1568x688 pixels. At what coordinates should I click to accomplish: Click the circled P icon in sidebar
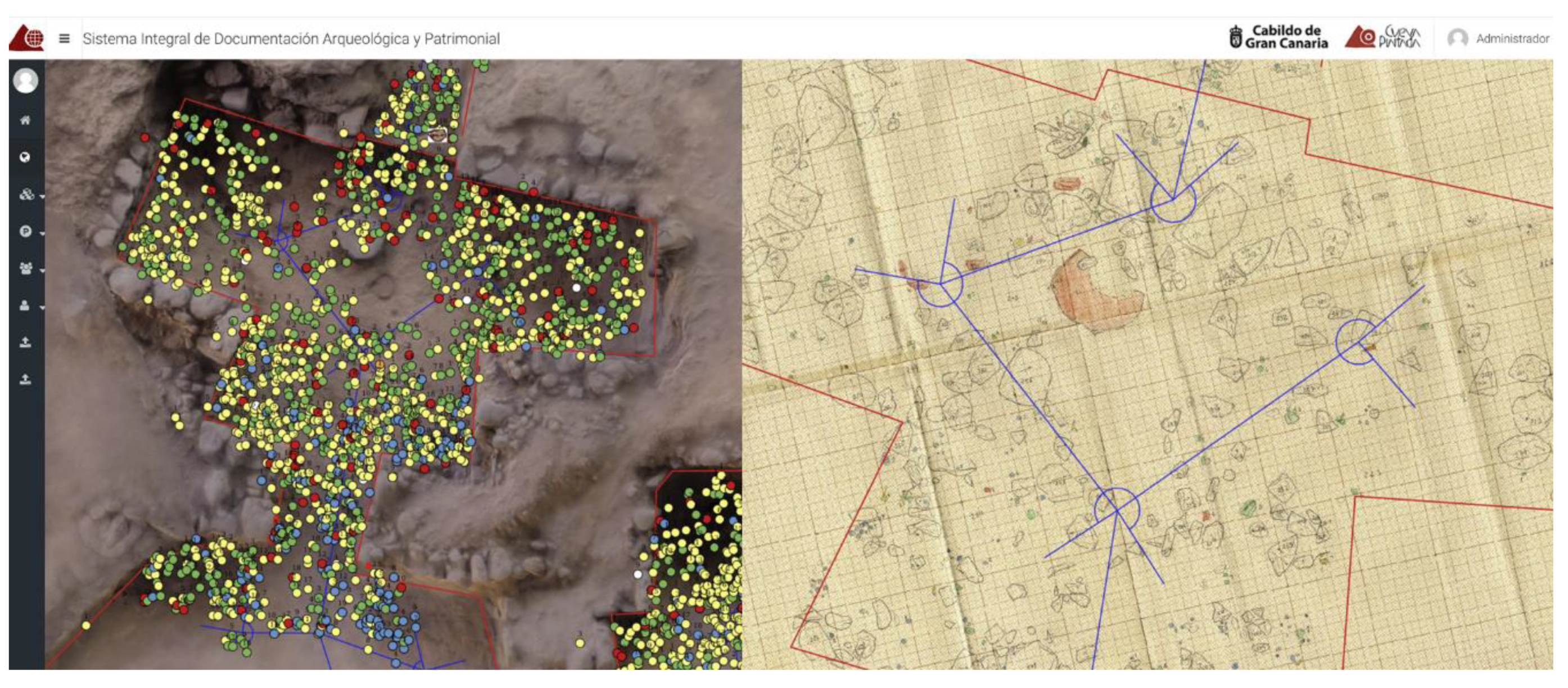coord(25,231)
